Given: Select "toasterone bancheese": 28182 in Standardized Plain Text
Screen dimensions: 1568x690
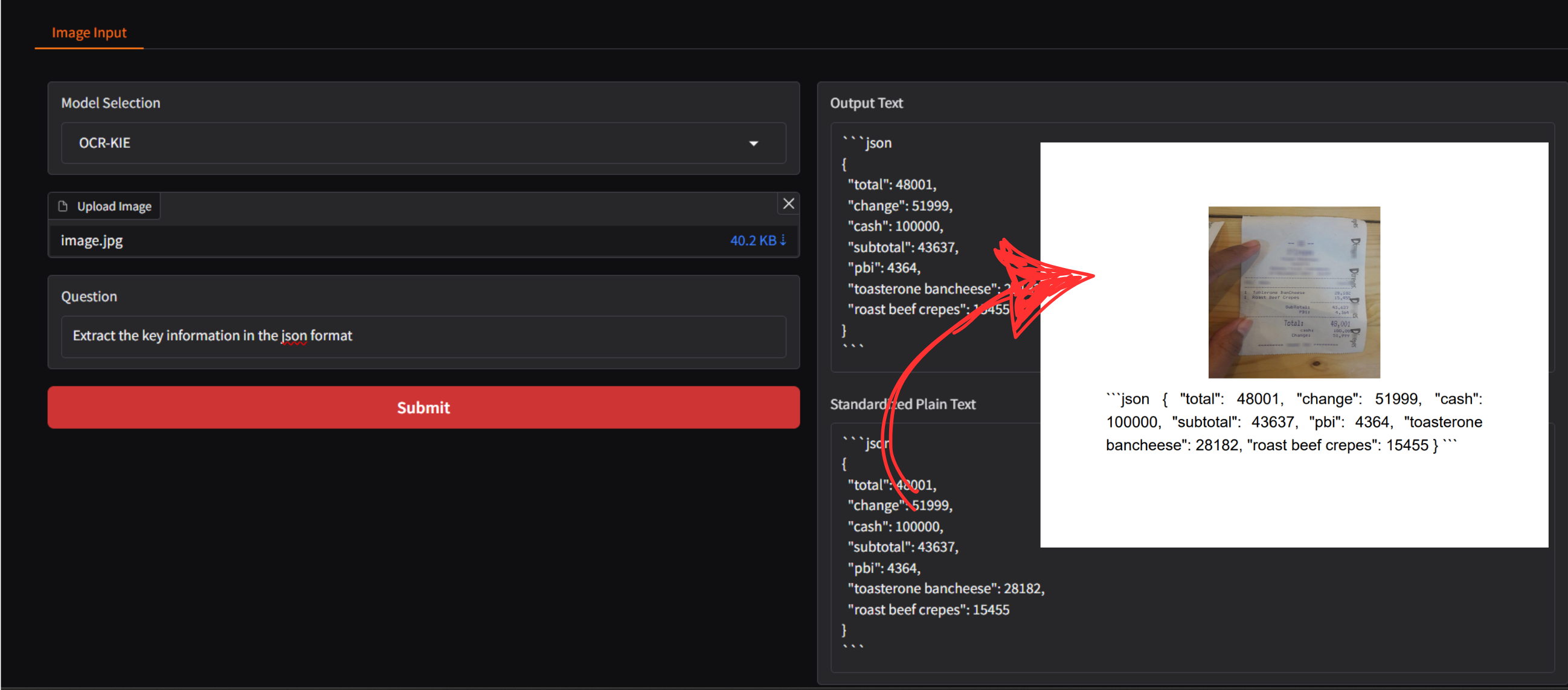Looking at the screenshot, I should click(x=946, y=589).
